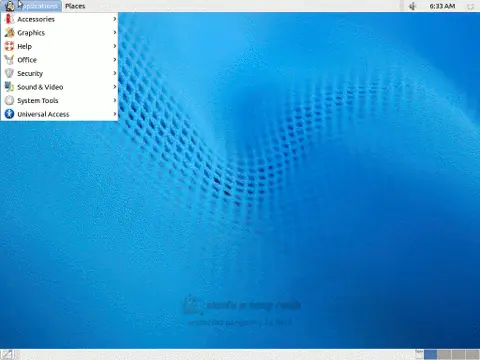Open the Office menu entry label
Image resolution: width=480 pixels, height=360 pixels.
coord(27,60)
